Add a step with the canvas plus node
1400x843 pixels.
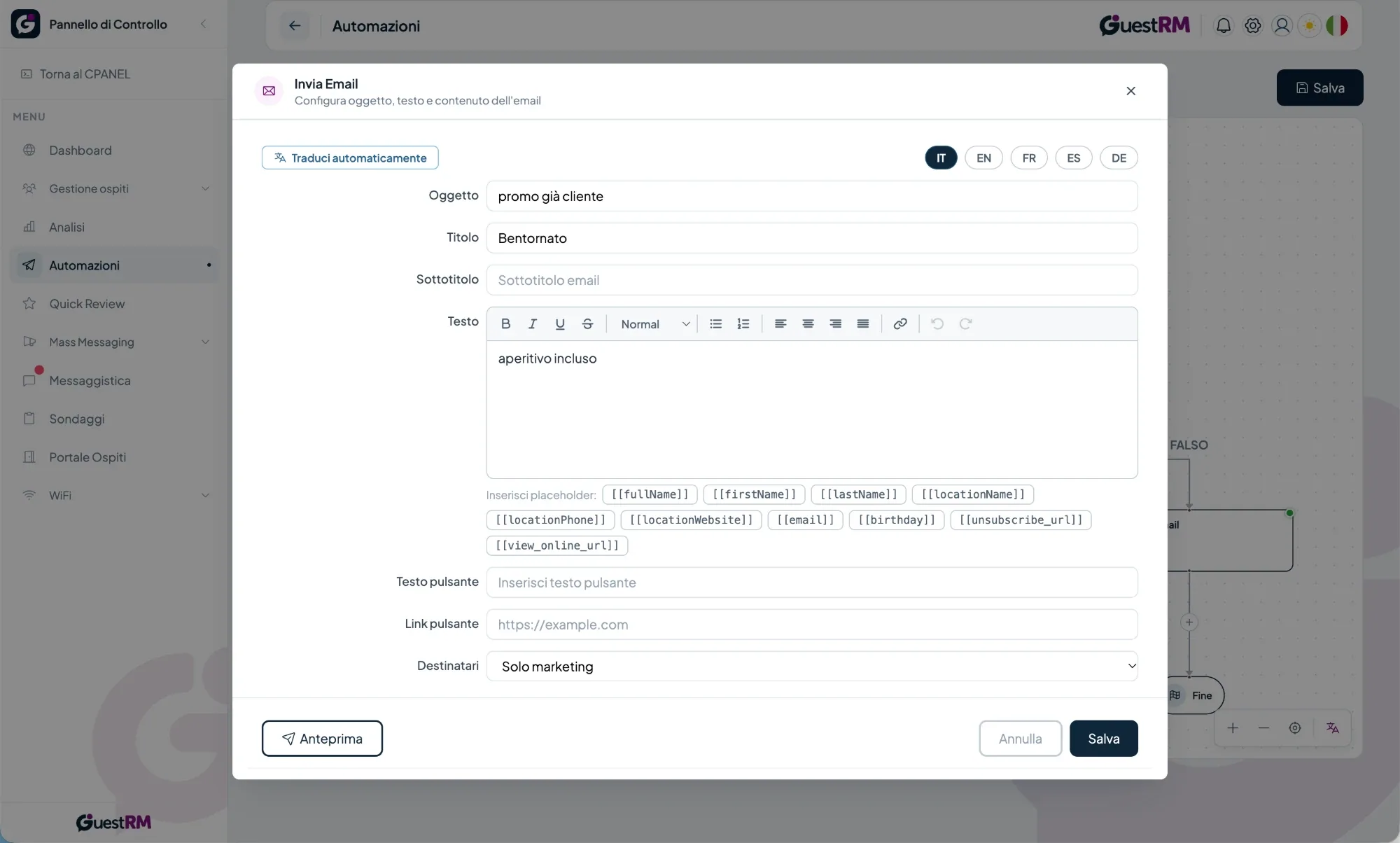[x=1189, y=622]
